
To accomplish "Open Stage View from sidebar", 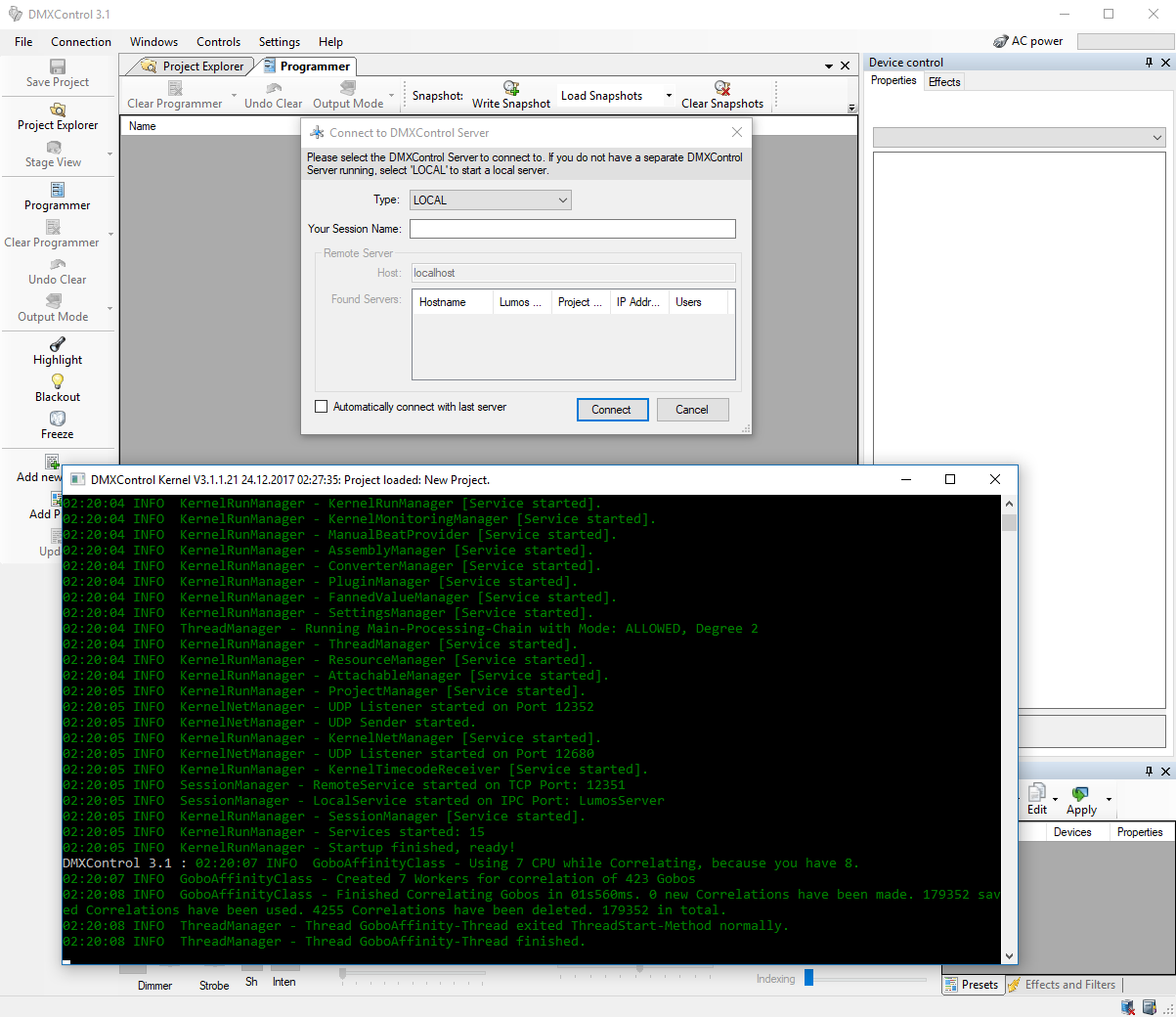I will click(54, 155).
